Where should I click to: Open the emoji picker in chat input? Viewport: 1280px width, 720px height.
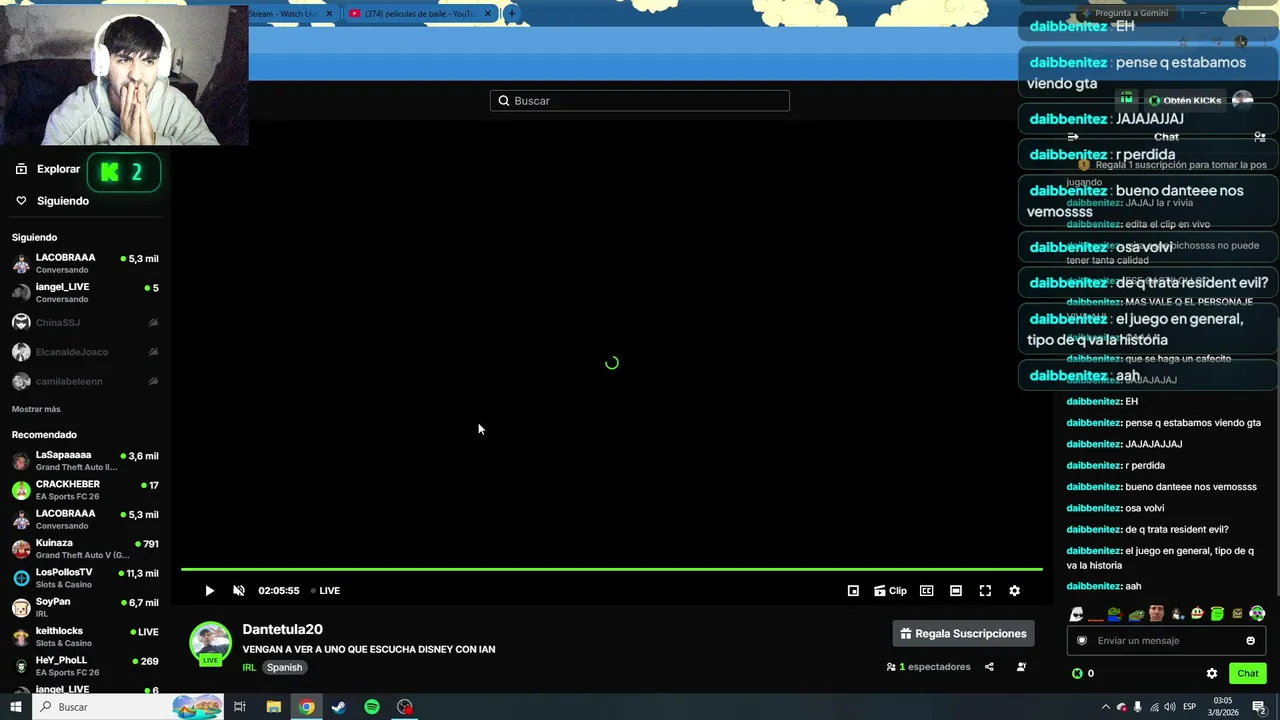pyautogui.click(x=1250, y=641)
